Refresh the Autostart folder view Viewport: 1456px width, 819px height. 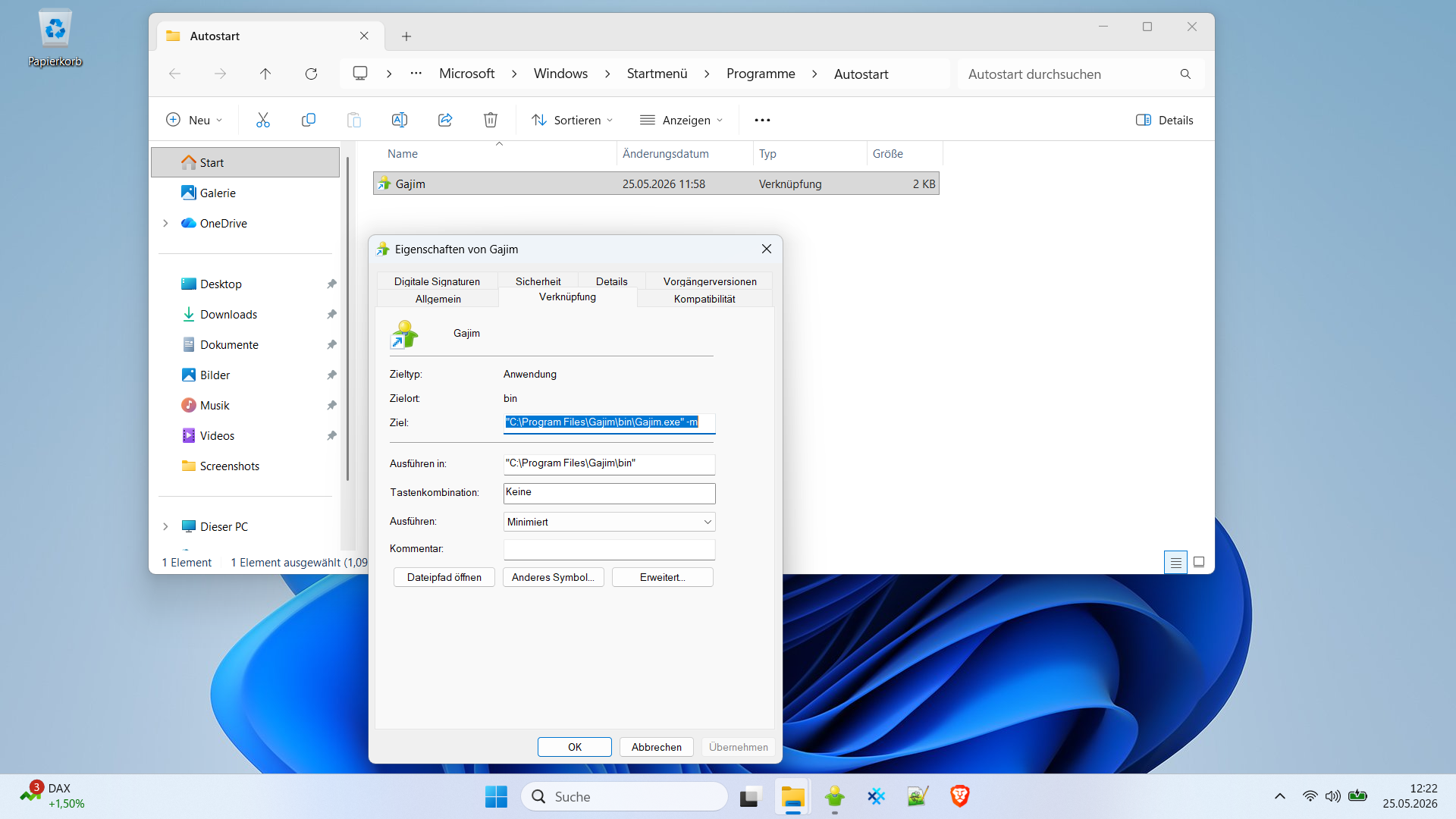311,74
